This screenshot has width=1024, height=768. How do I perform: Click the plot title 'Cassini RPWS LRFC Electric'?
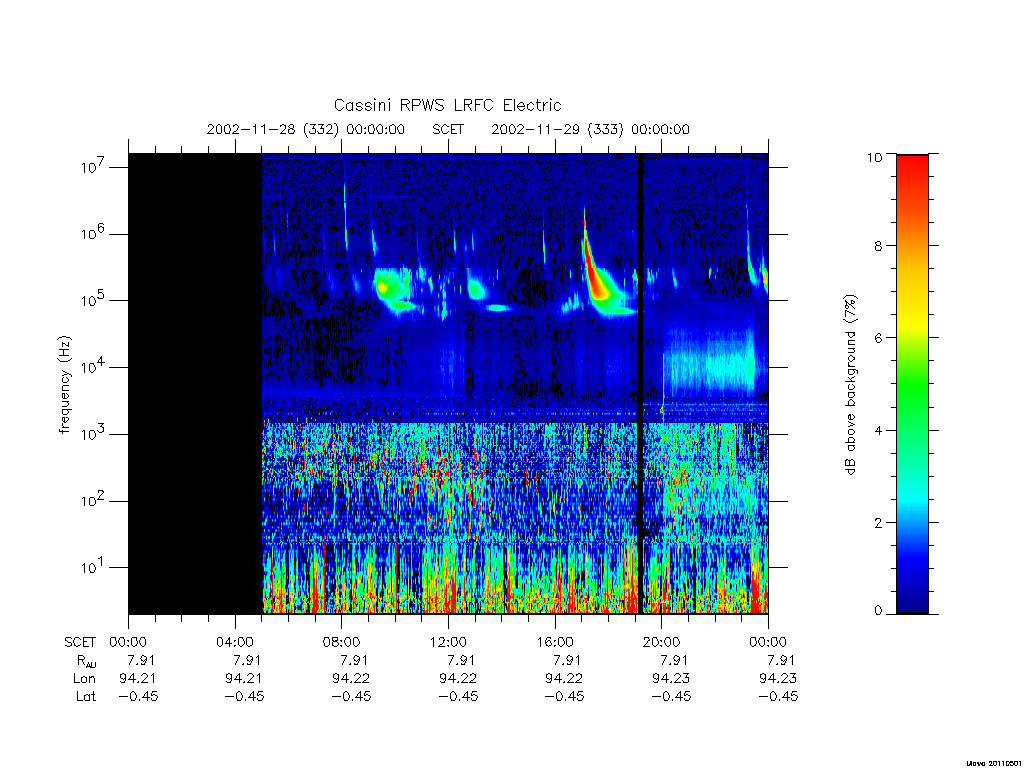pos(447,105)
